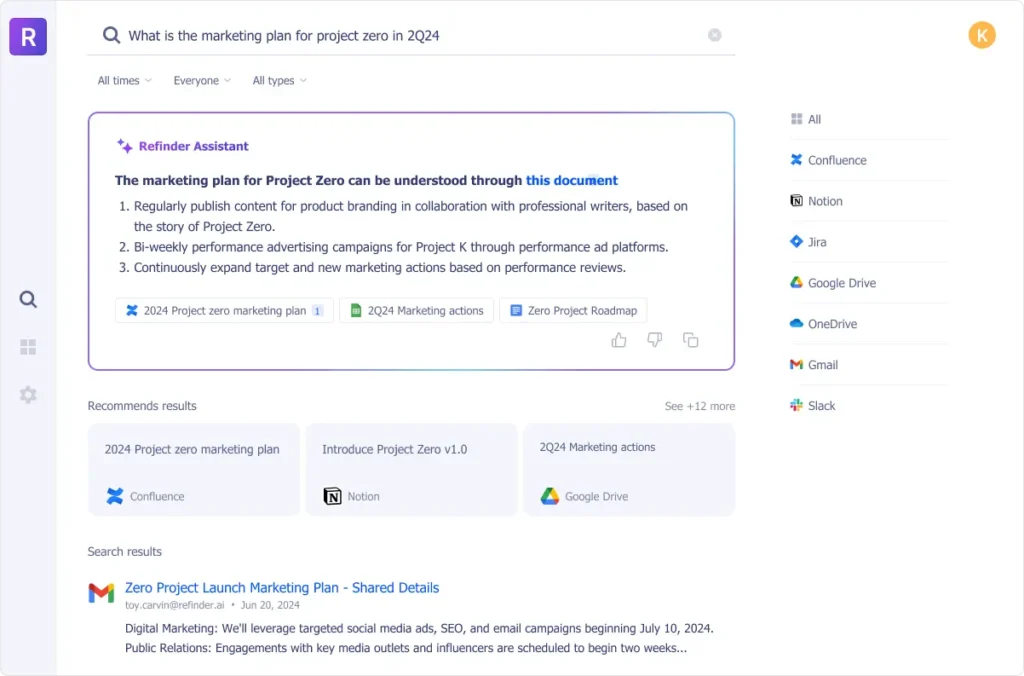This screenshot has width=1024, height=676.
Task: Filter results by Confluence
Action: (x=869, y=160)
